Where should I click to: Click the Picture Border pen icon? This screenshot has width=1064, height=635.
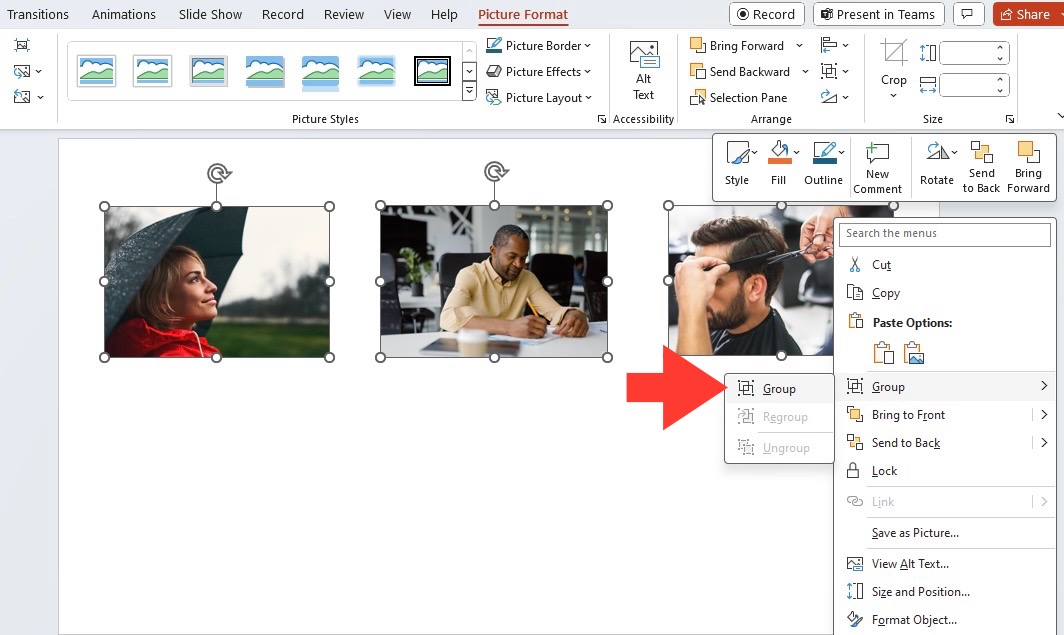(494, 45)
